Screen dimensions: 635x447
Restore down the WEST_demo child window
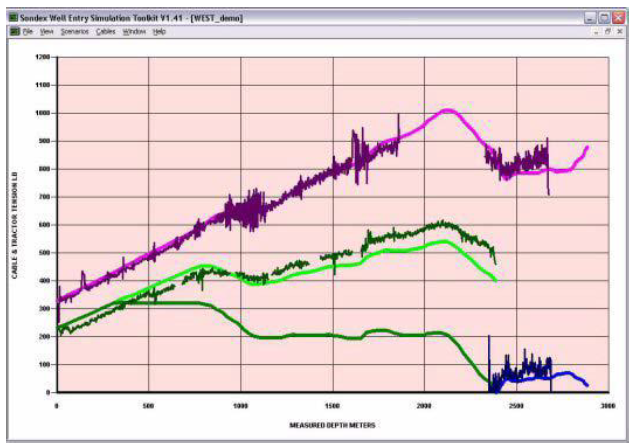(x=608, y=32)
